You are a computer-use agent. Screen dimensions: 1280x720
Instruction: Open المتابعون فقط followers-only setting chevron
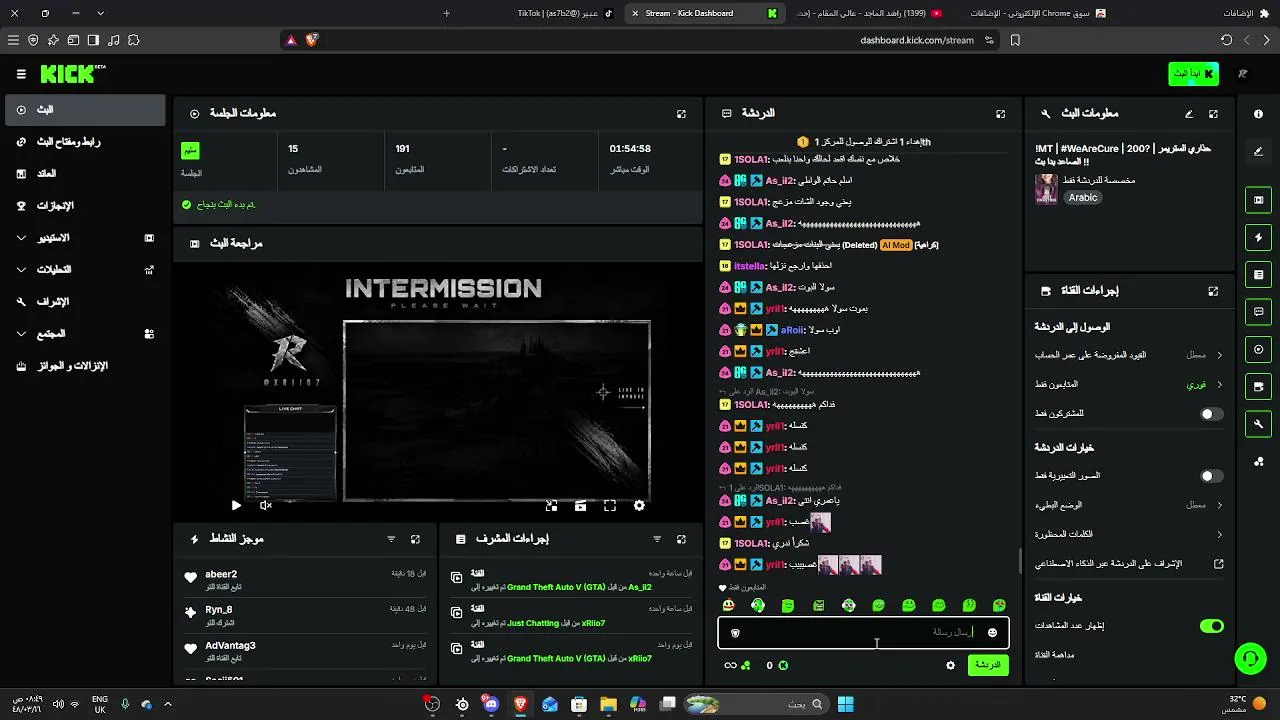[1219, 384]
